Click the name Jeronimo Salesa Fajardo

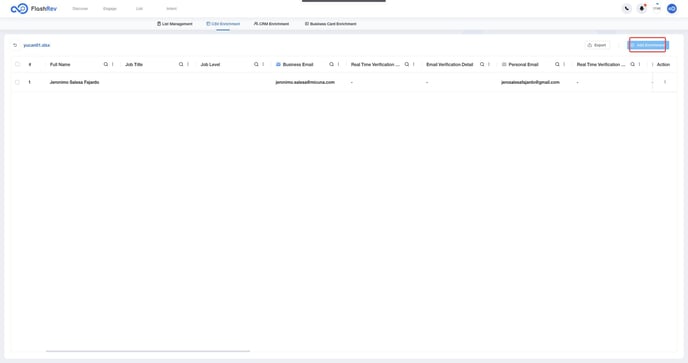(75, 82)
